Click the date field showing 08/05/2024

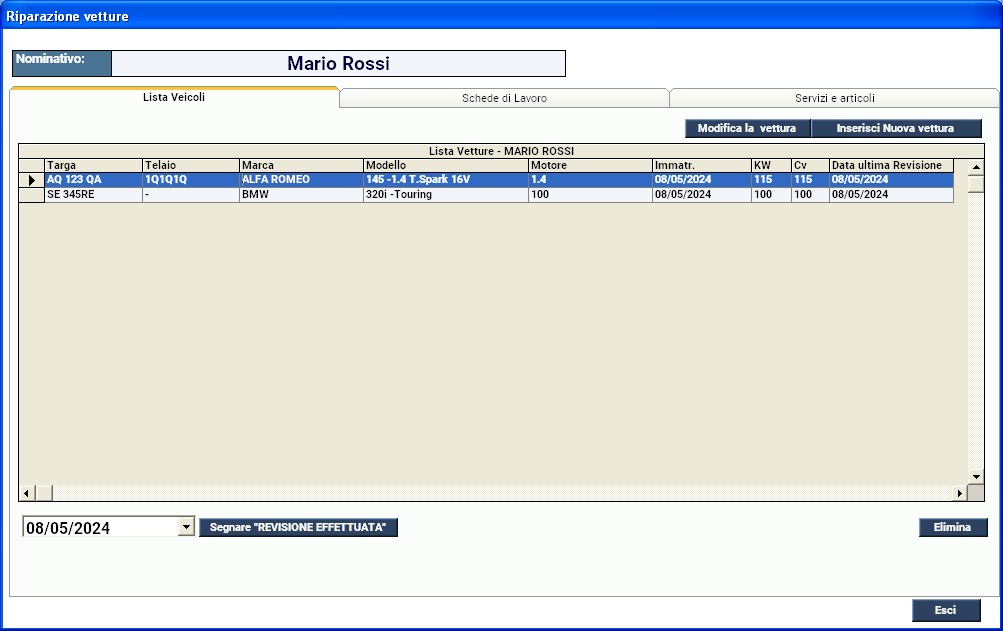point(98,528)
